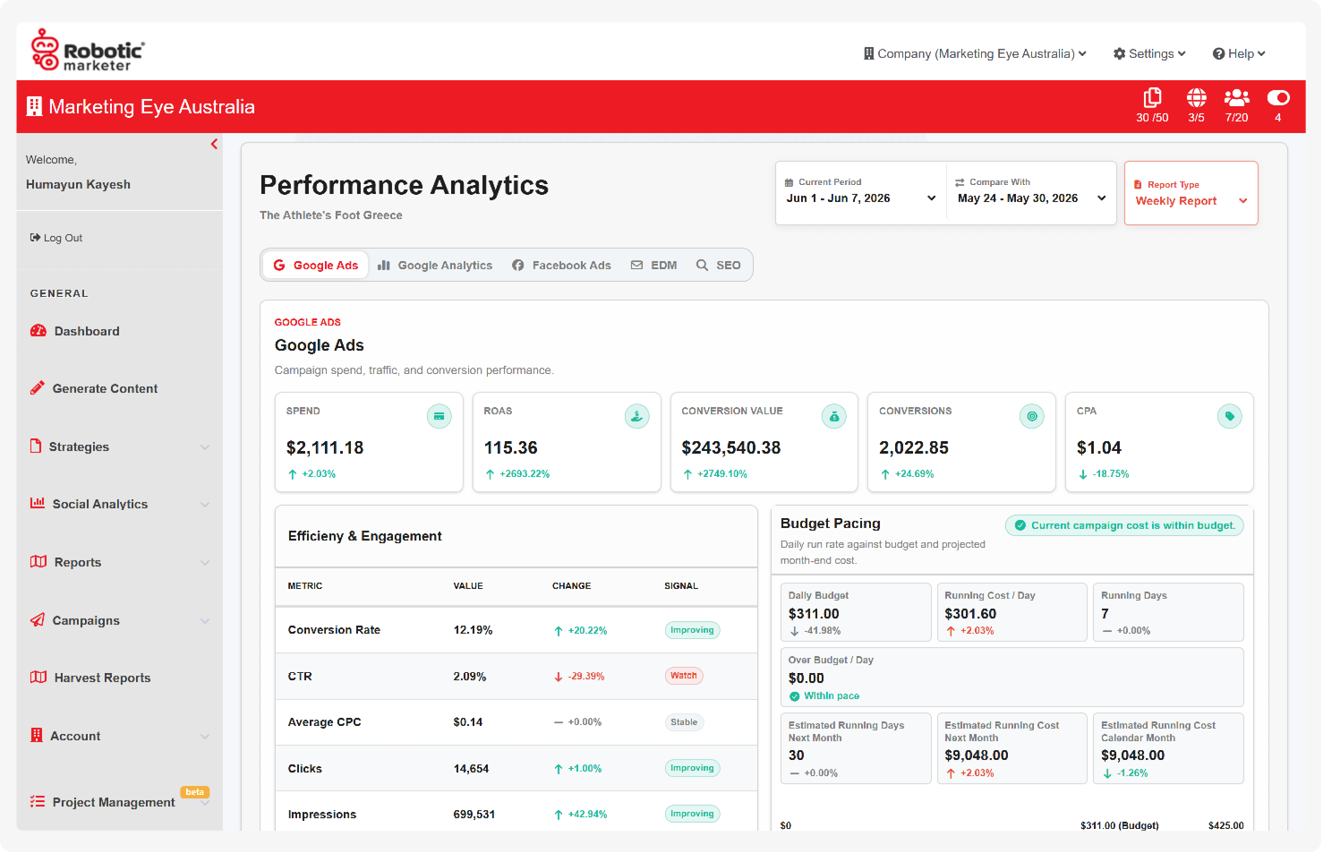Click the Robotic Marketer logo
This screenshot has height=852, width=1321.
pyautogui.click(x=88, y=50)
